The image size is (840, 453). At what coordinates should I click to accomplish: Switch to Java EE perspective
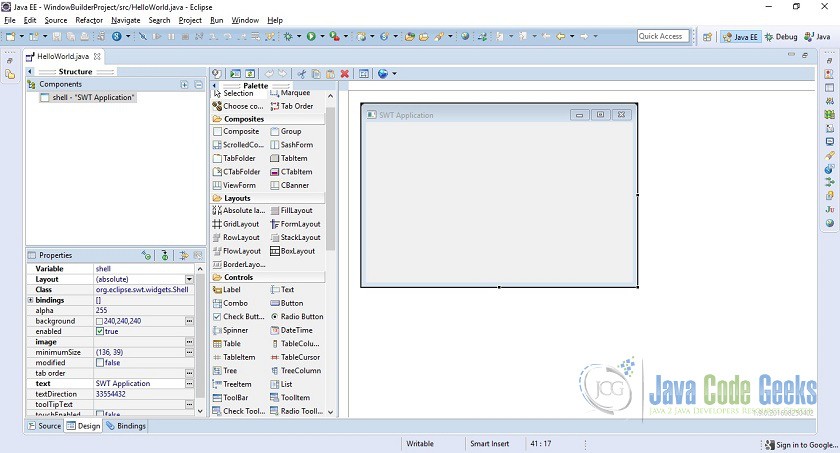pos(740,37)
